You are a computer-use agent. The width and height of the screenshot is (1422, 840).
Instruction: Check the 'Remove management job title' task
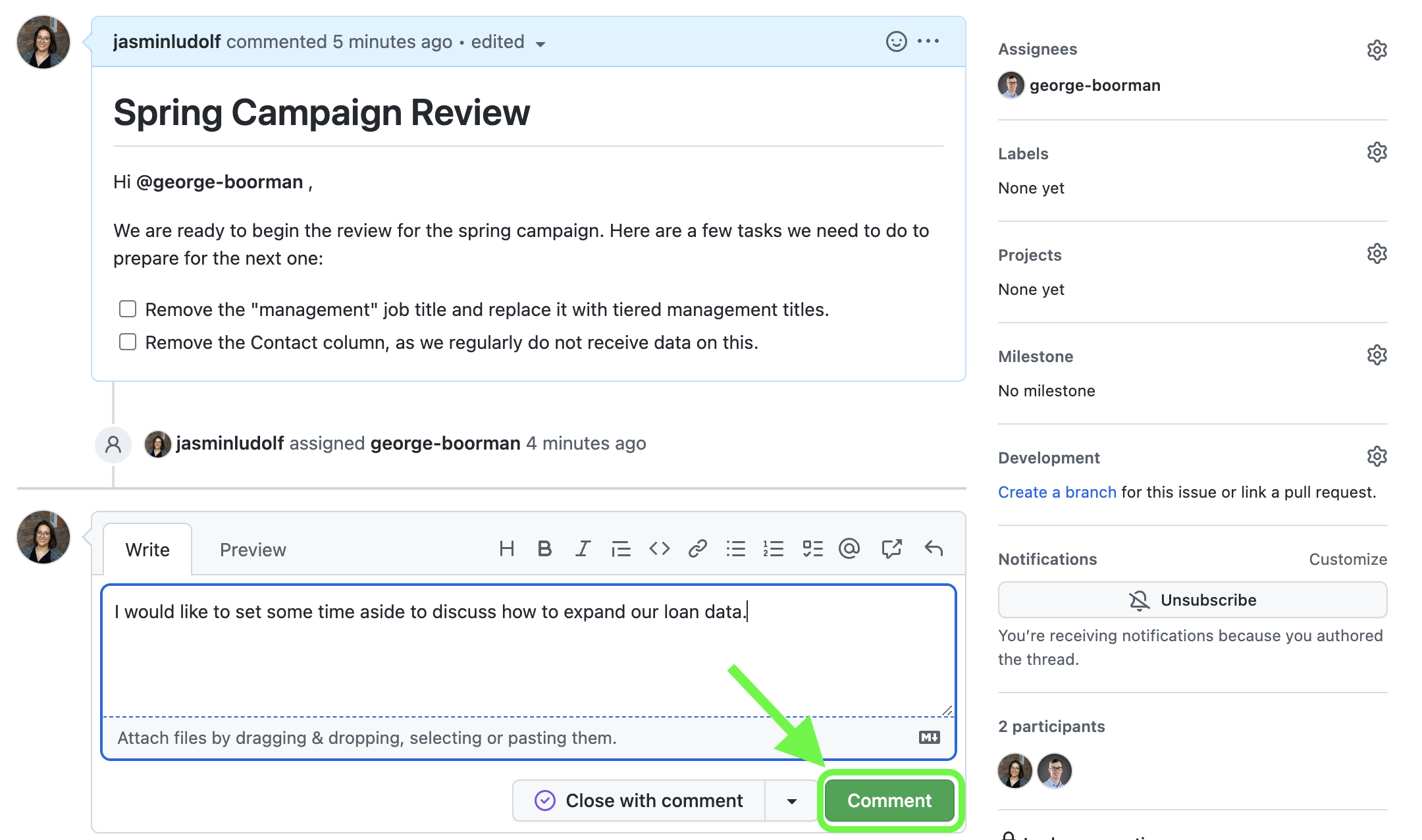click(x=128, y=309)
